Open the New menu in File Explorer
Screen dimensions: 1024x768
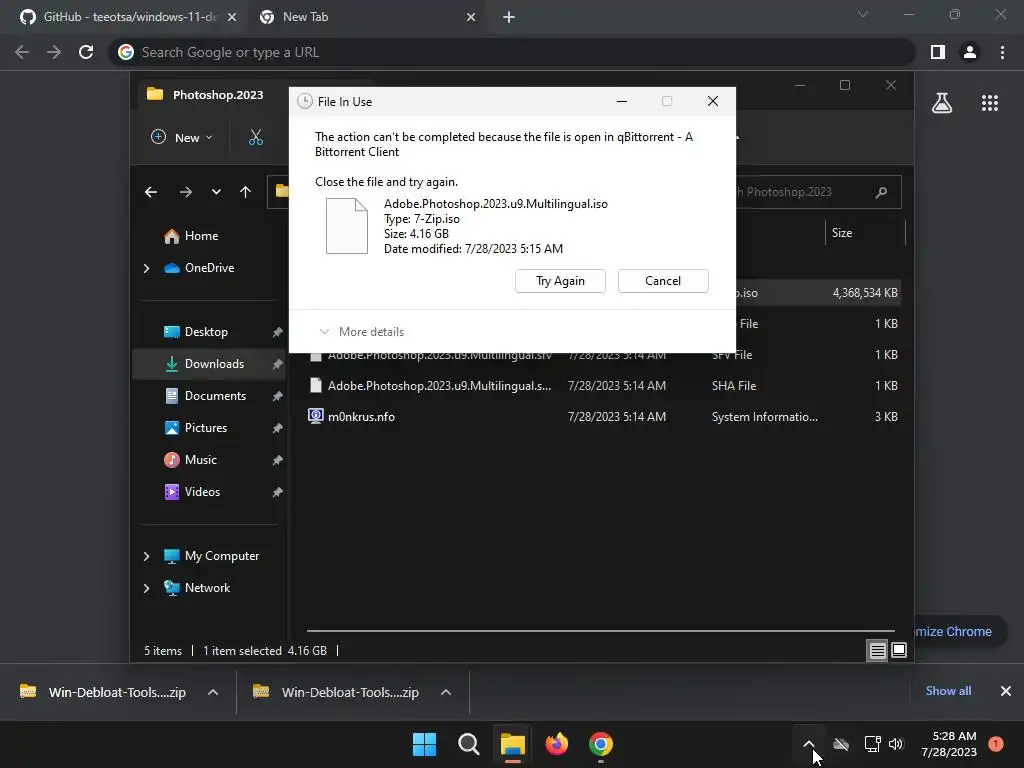(x=182, y=137)
